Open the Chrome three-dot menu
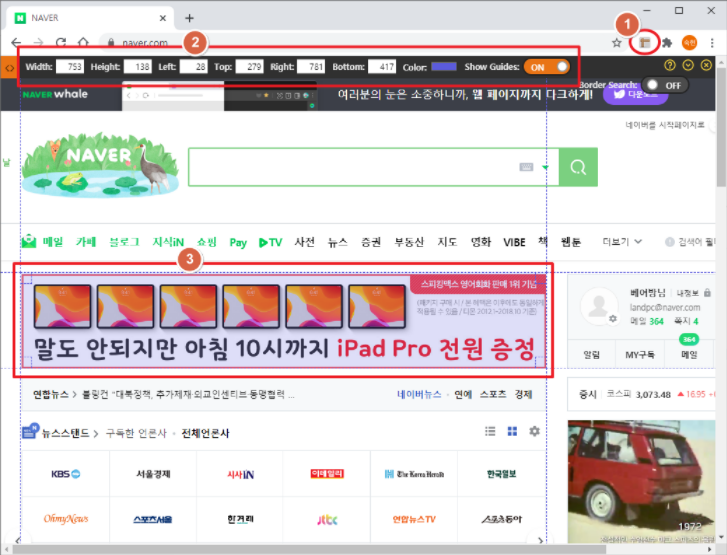The height and width of the screenshot is (555, 727). (x=712, y=43)
